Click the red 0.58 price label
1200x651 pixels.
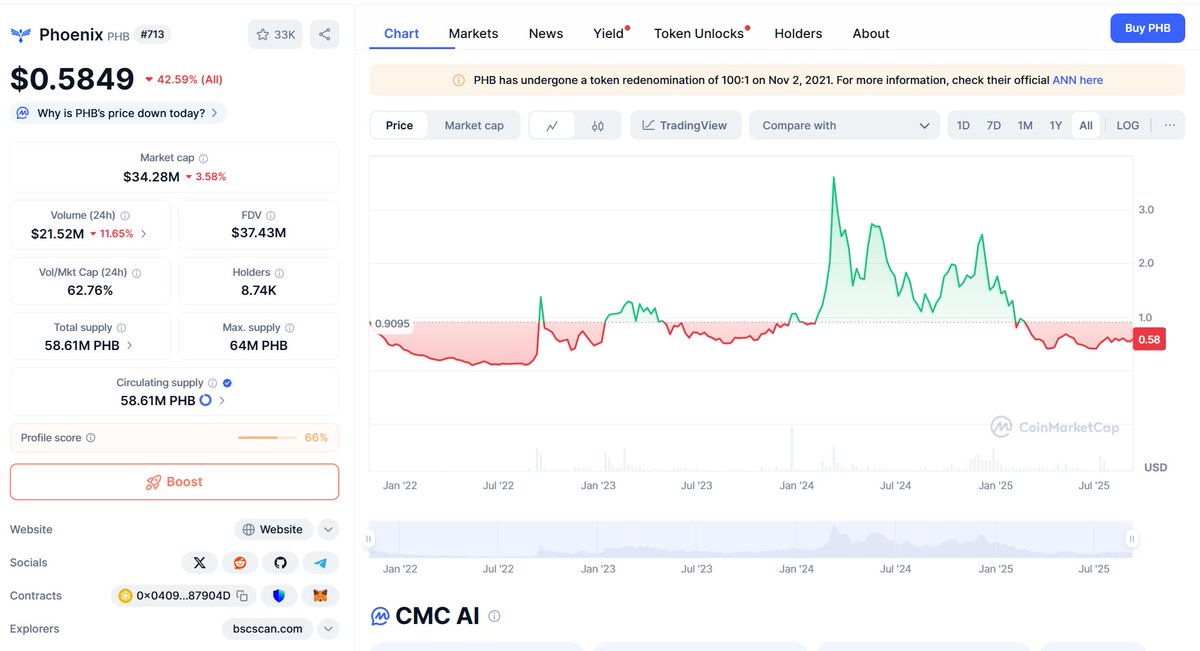[x=1150, y=340]
